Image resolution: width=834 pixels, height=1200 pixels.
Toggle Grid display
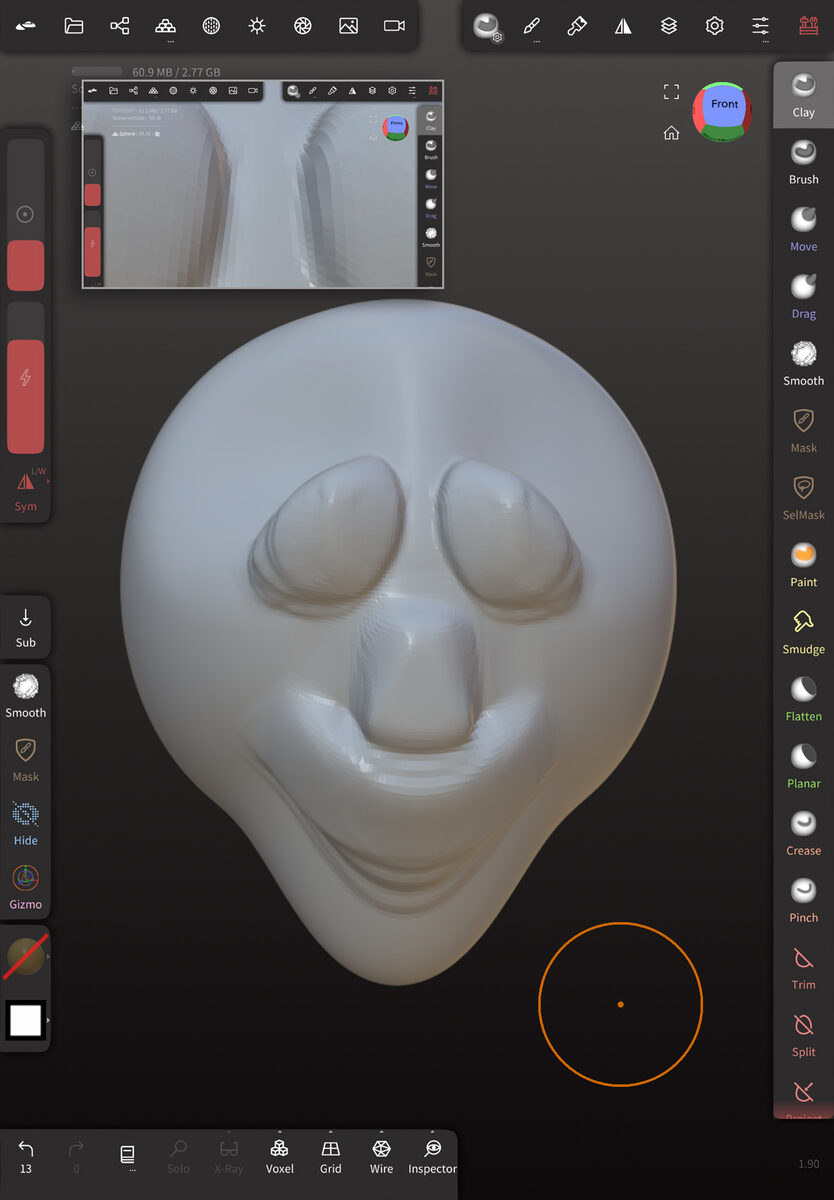click(331, 1156)
